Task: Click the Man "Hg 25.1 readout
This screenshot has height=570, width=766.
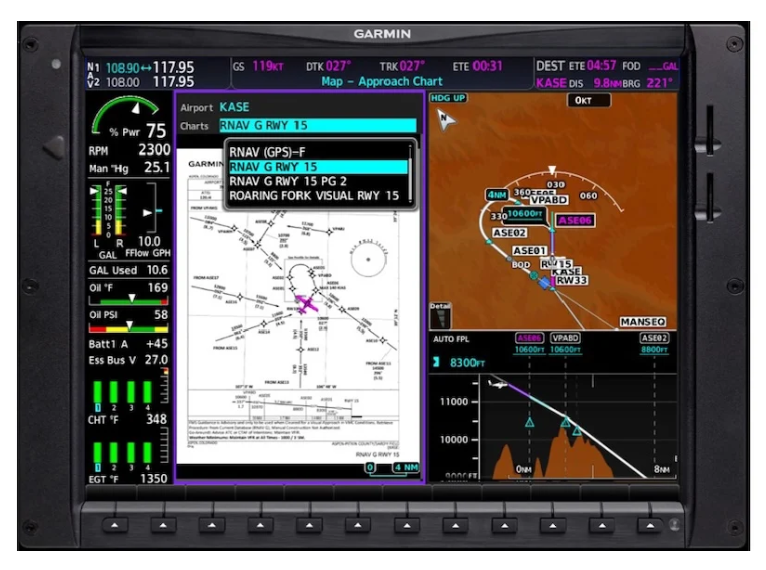Action: [x=129, y=168]
